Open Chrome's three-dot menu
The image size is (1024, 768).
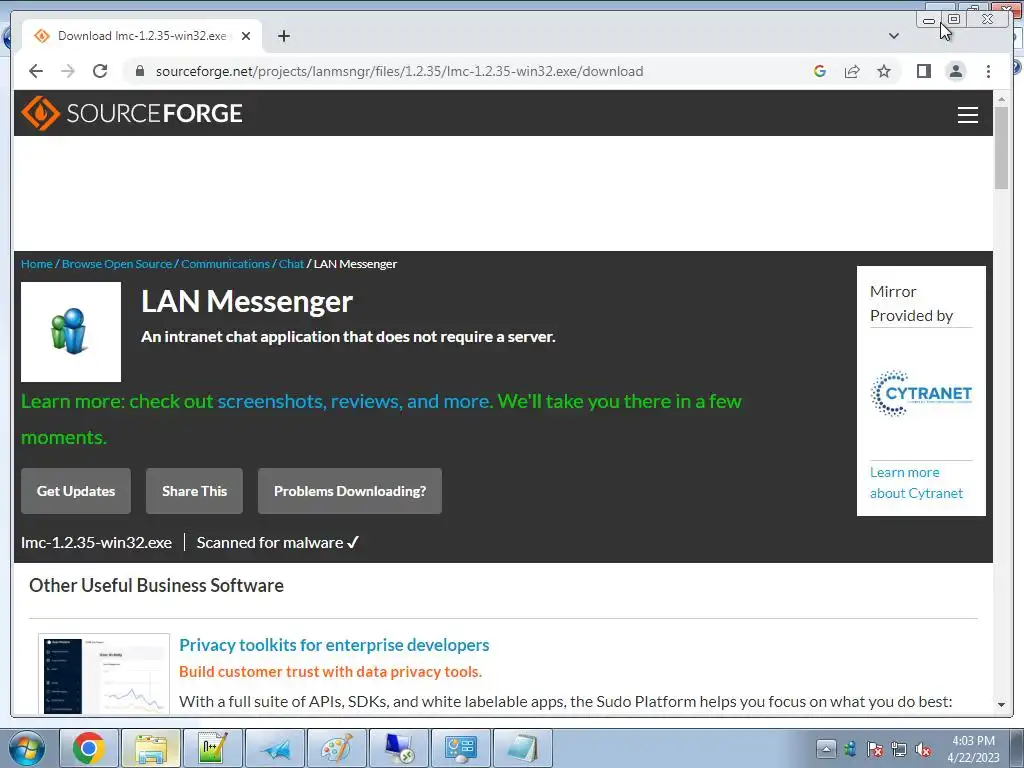tap(988, 71)
